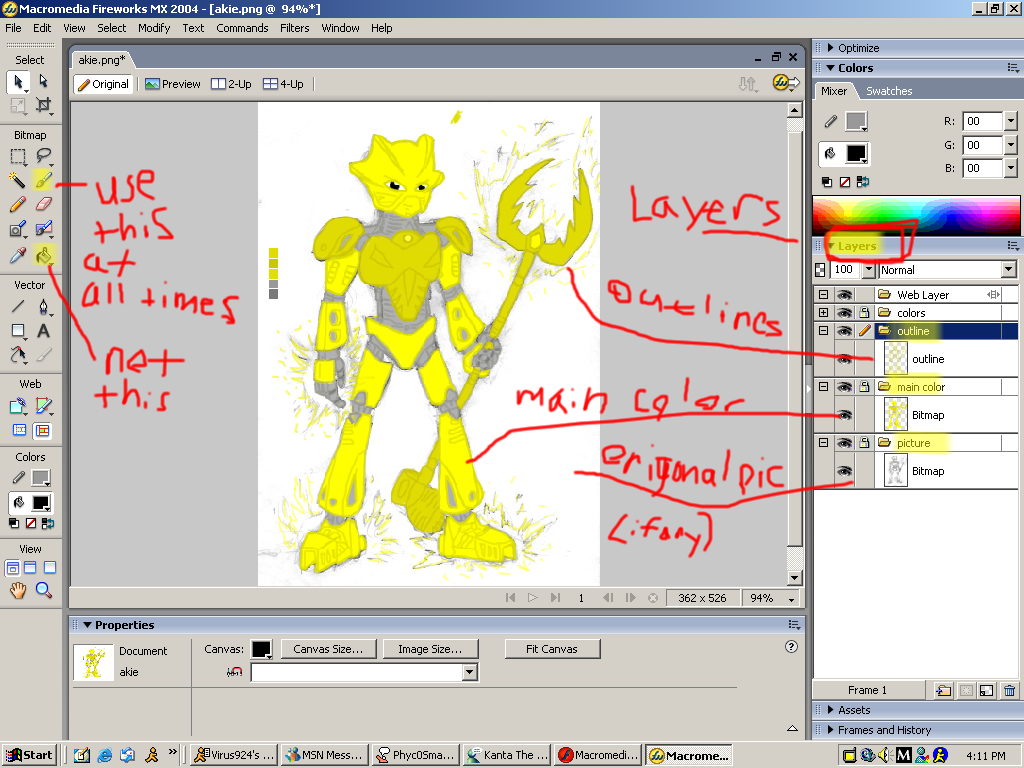The height and width of the screenshot is (768, 1024).
Task: Open the Commands menu
Action: pyautogui.click(x=242, y=28)
